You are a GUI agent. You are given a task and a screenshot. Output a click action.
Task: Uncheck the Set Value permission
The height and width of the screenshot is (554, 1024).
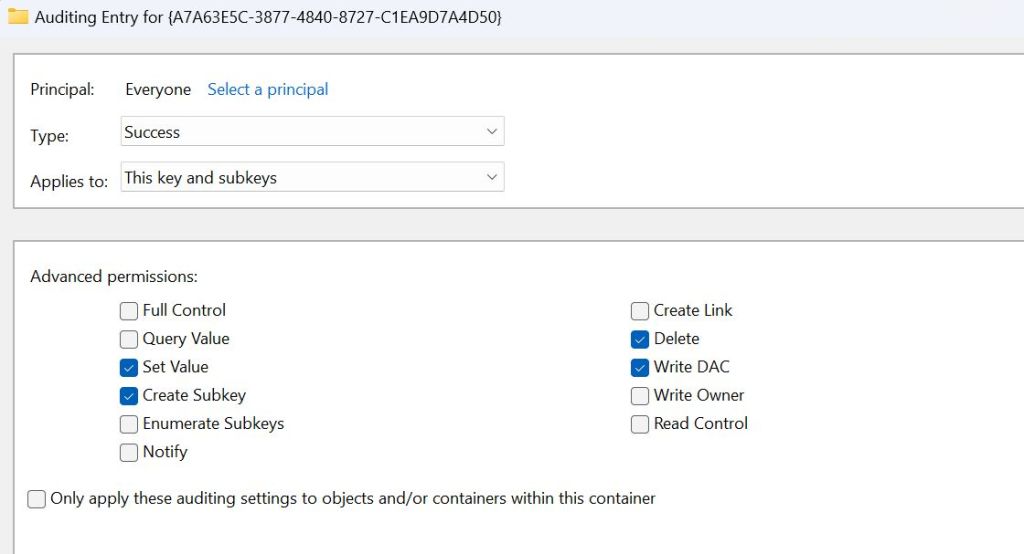click(129, 367)
